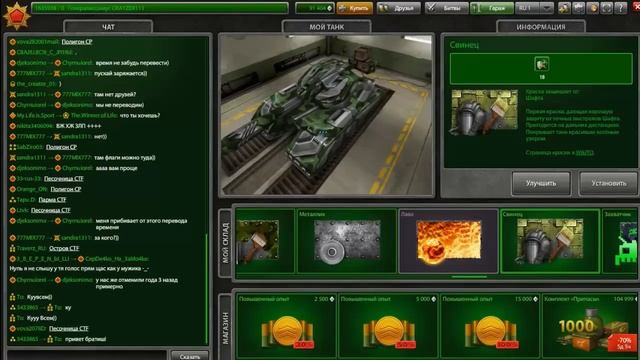Open Песочница CTF link posted by Livic
Screen dimensions: 640x360
point(51,210)
